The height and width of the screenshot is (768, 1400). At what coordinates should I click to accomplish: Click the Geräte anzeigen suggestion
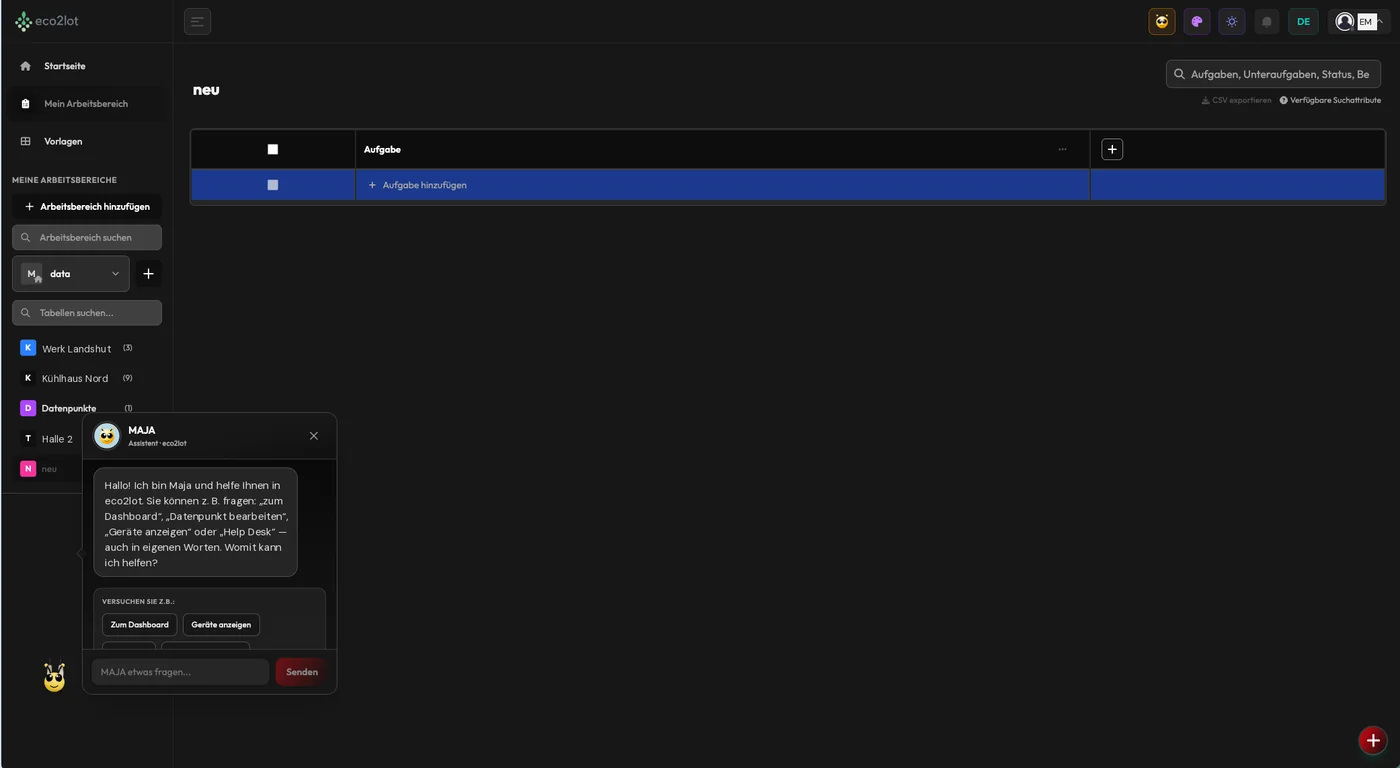(221, 625)
